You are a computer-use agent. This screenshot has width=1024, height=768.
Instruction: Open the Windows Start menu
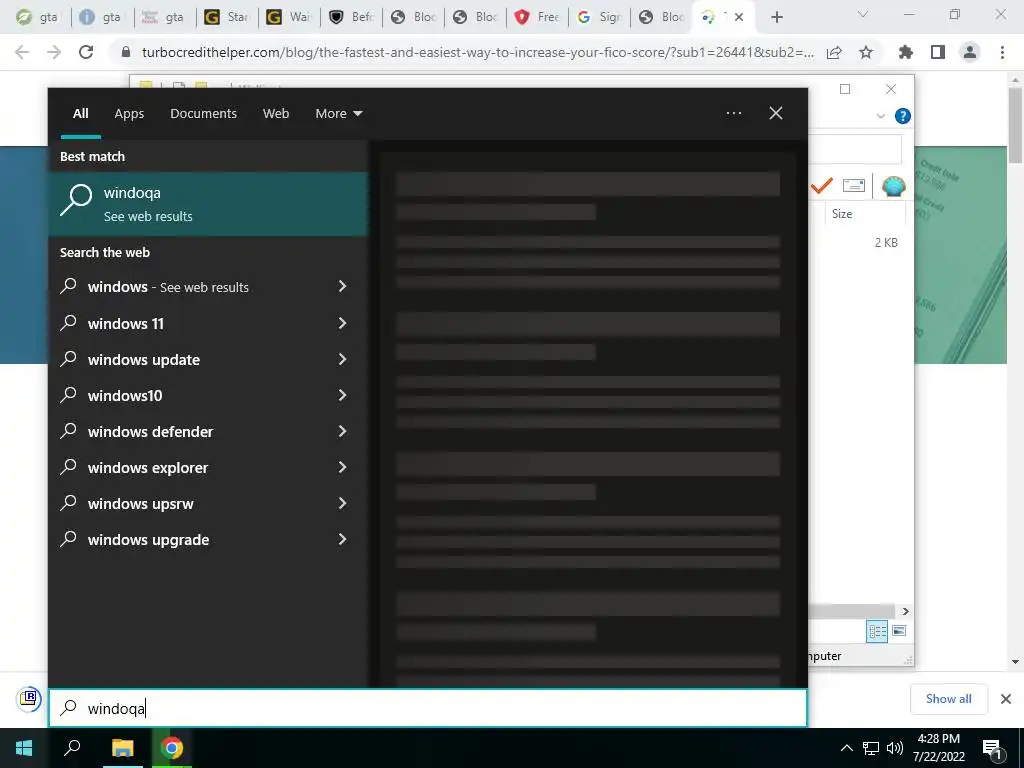click(24, 748)
